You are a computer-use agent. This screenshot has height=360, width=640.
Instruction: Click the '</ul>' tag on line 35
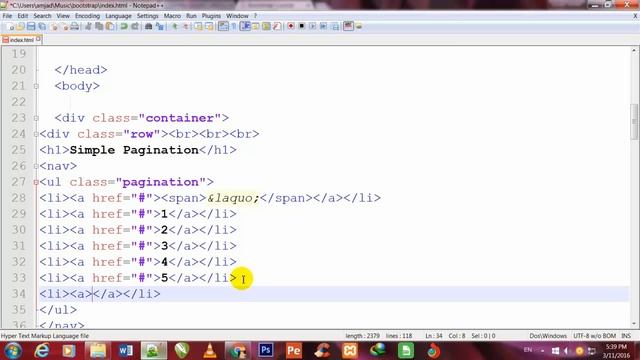(58, 310)
